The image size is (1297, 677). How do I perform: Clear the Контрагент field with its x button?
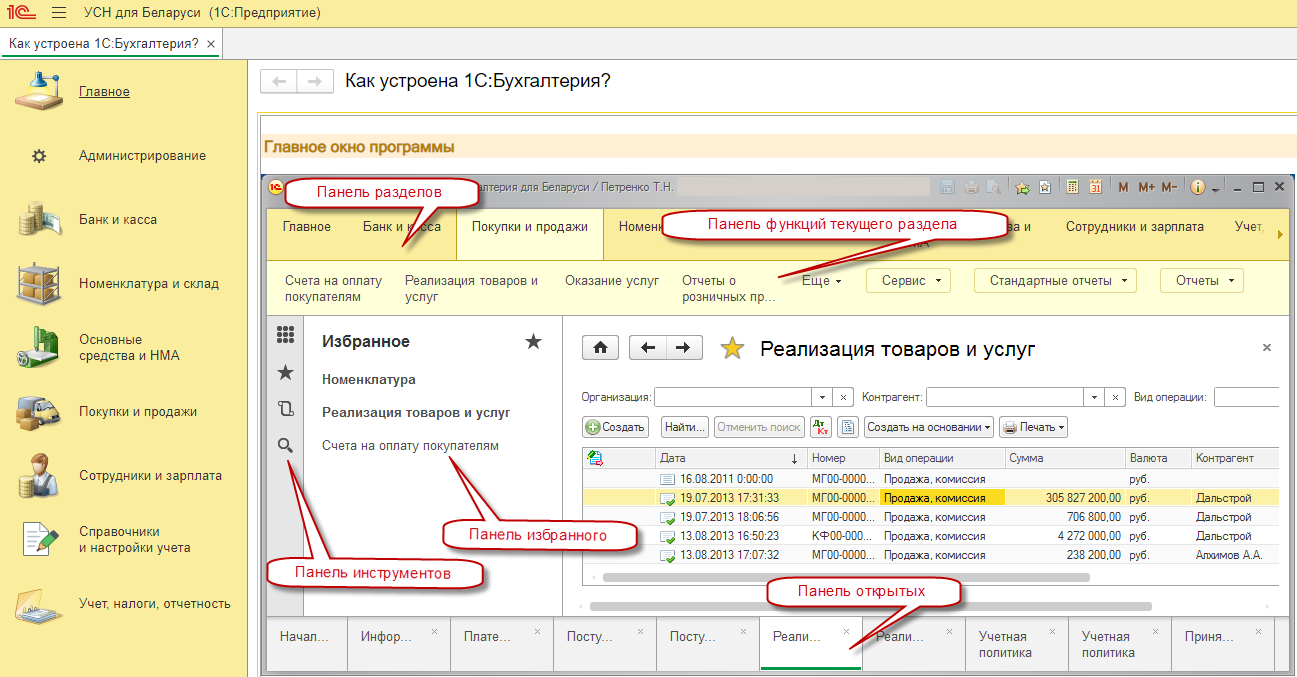click(1116, 397)
